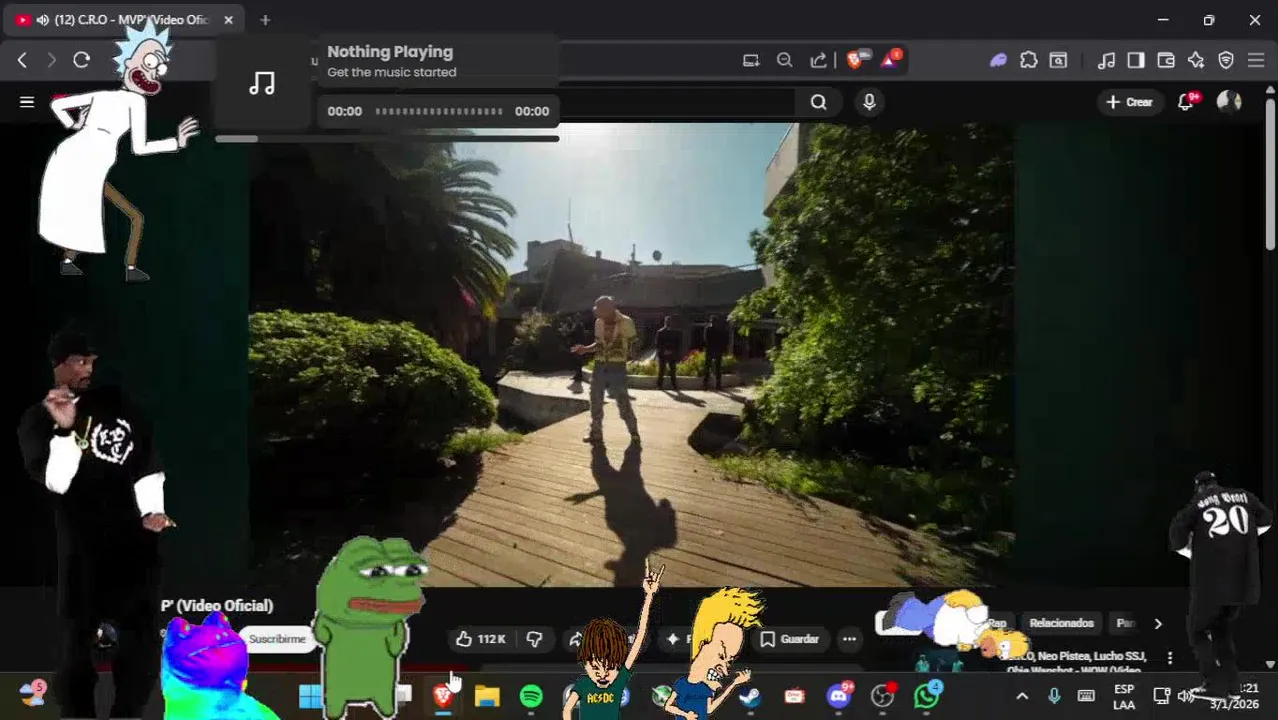Screen dimensions: 1278x720
Task: Click the video player to pause
Action: (x=632, y=354)
